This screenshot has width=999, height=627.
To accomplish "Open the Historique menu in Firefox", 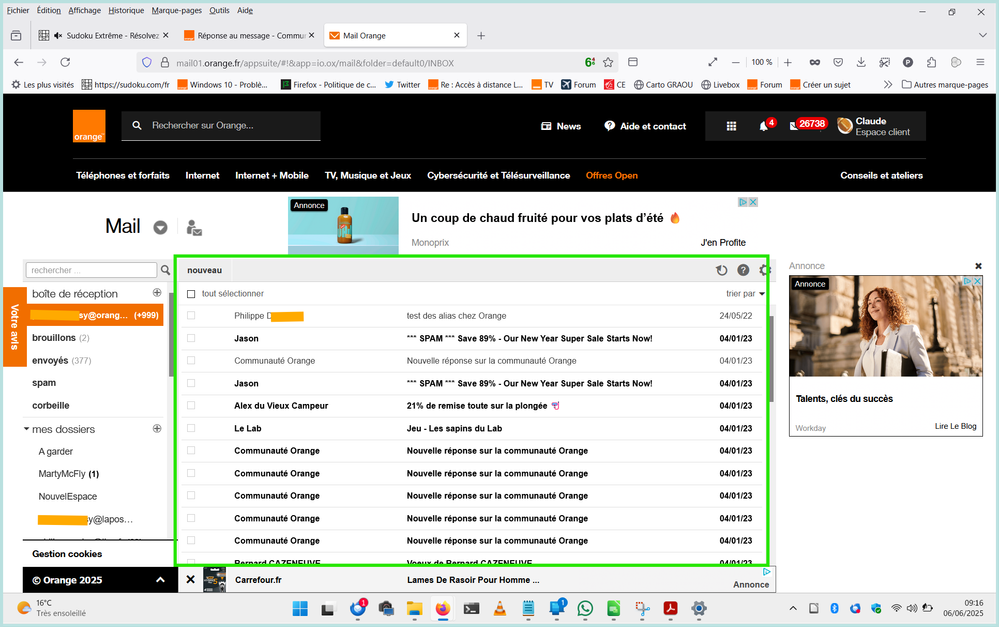I will (x=126, y=10).
